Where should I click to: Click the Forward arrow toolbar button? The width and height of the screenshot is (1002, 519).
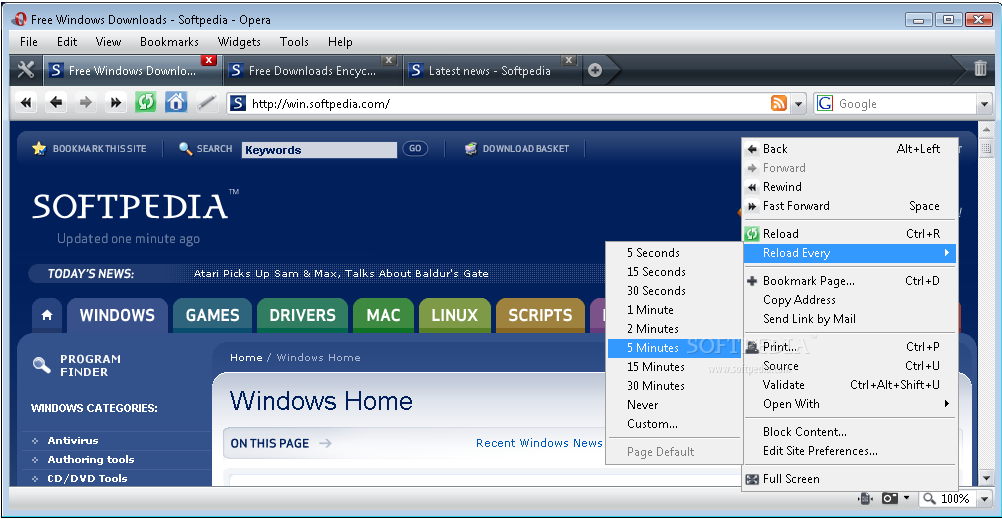[x=86, y=102]
